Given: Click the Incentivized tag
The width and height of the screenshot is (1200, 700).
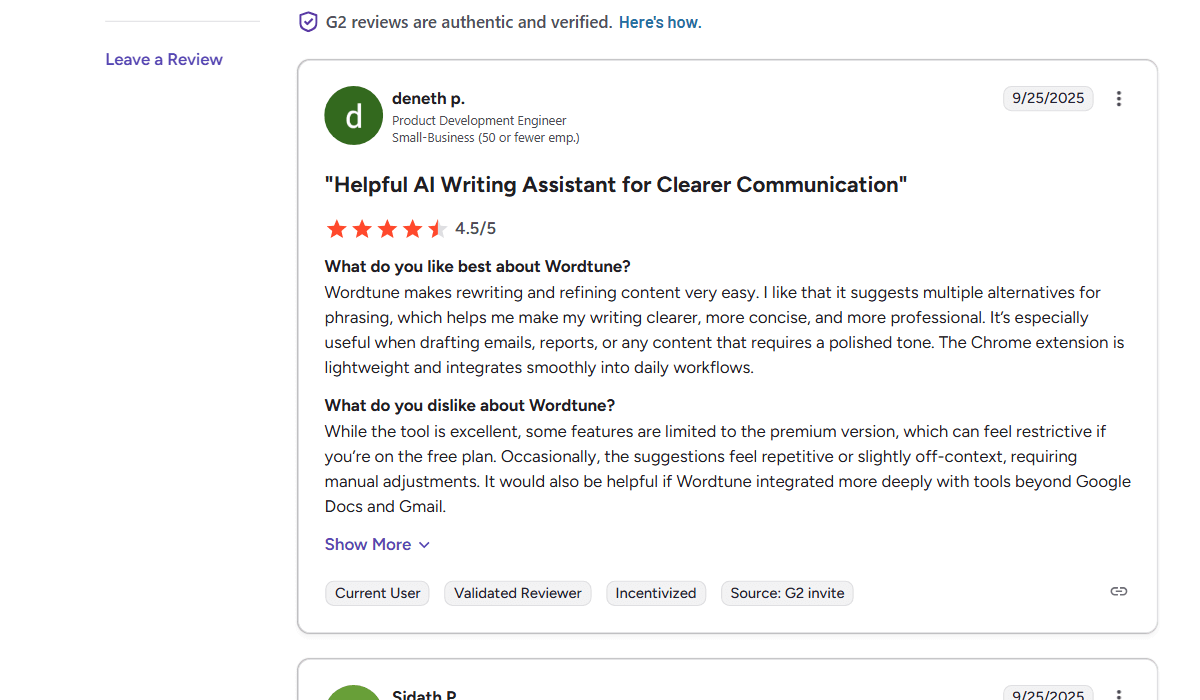Looking at the screenshot, I should [x=655, y=594].
